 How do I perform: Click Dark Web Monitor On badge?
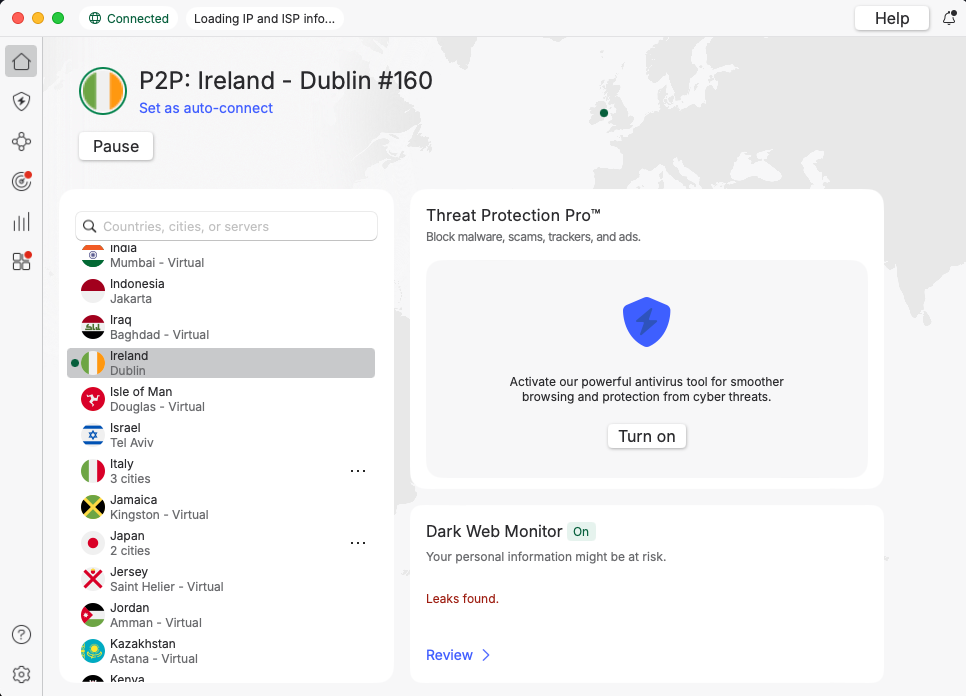click(x=581, y=532)
